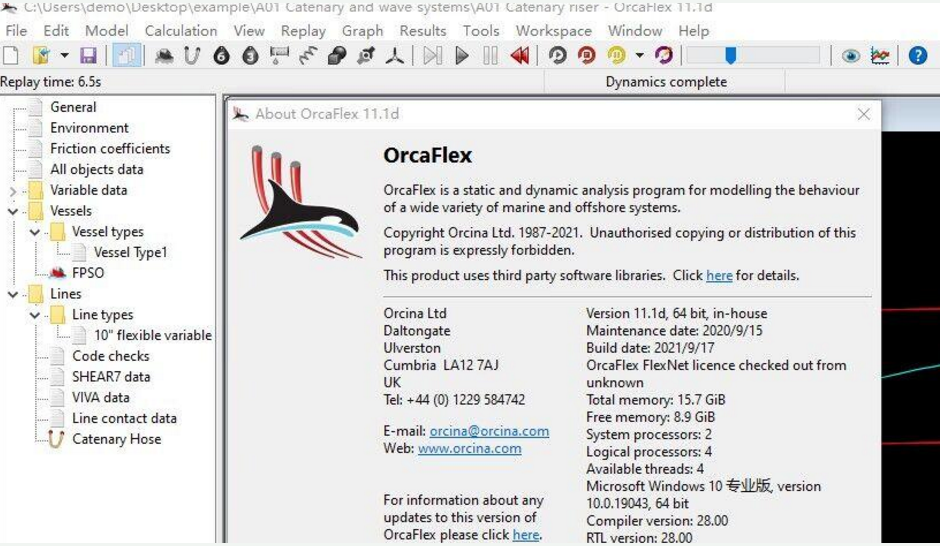
Task: Start replay with black circular icon
Action: click(558, 56)
